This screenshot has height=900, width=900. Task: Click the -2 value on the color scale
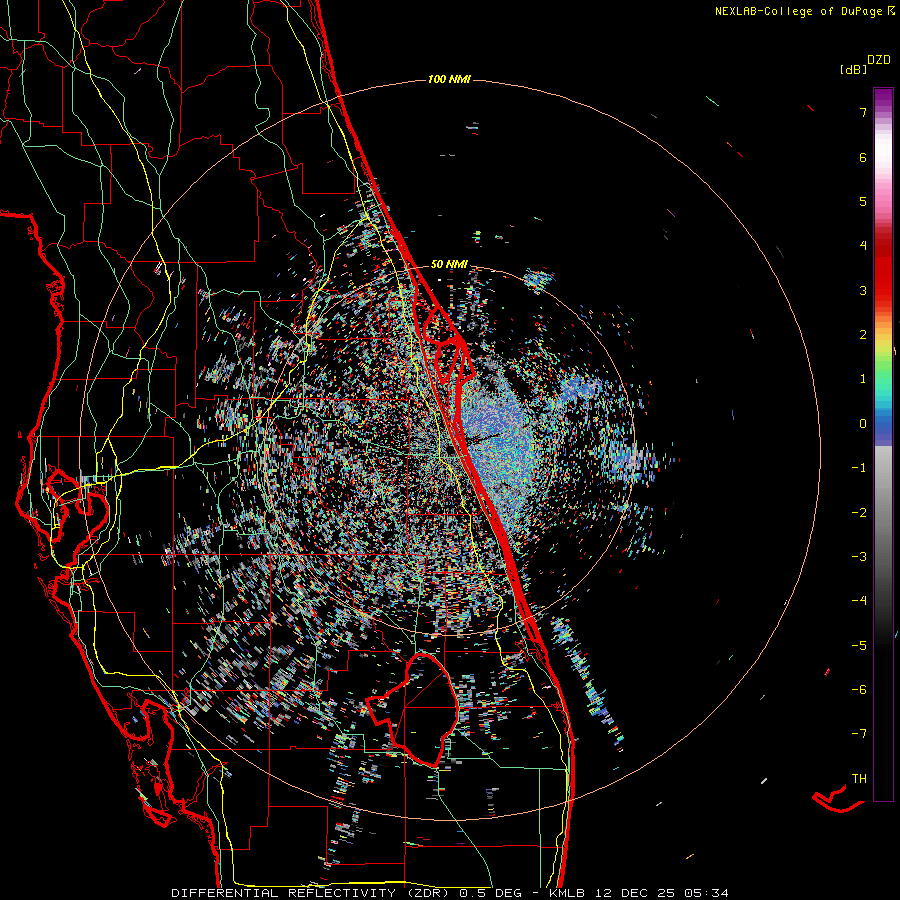[x=859, y=513]
